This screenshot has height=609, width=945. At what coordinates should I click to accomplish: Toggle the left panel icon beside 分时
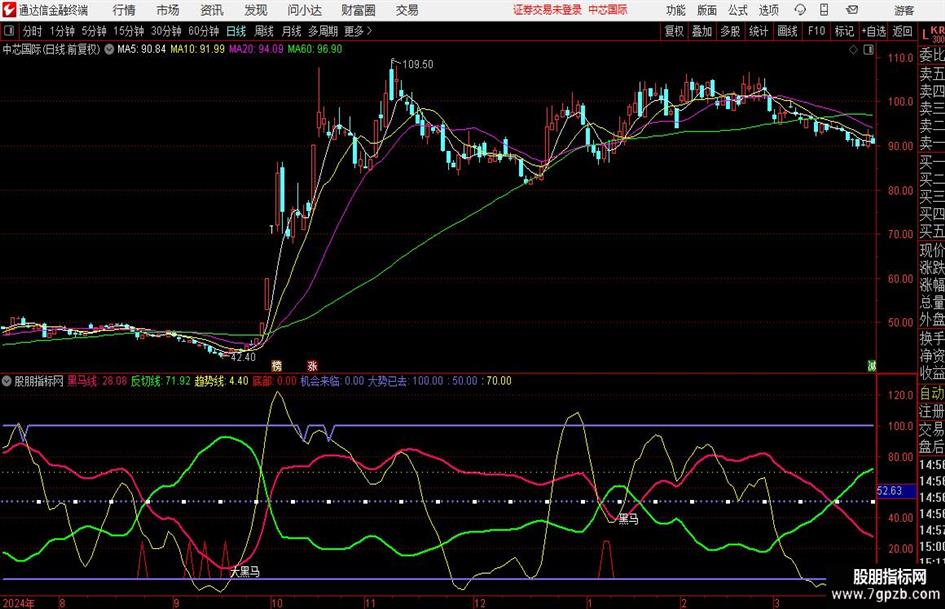(x=8, y=31)
